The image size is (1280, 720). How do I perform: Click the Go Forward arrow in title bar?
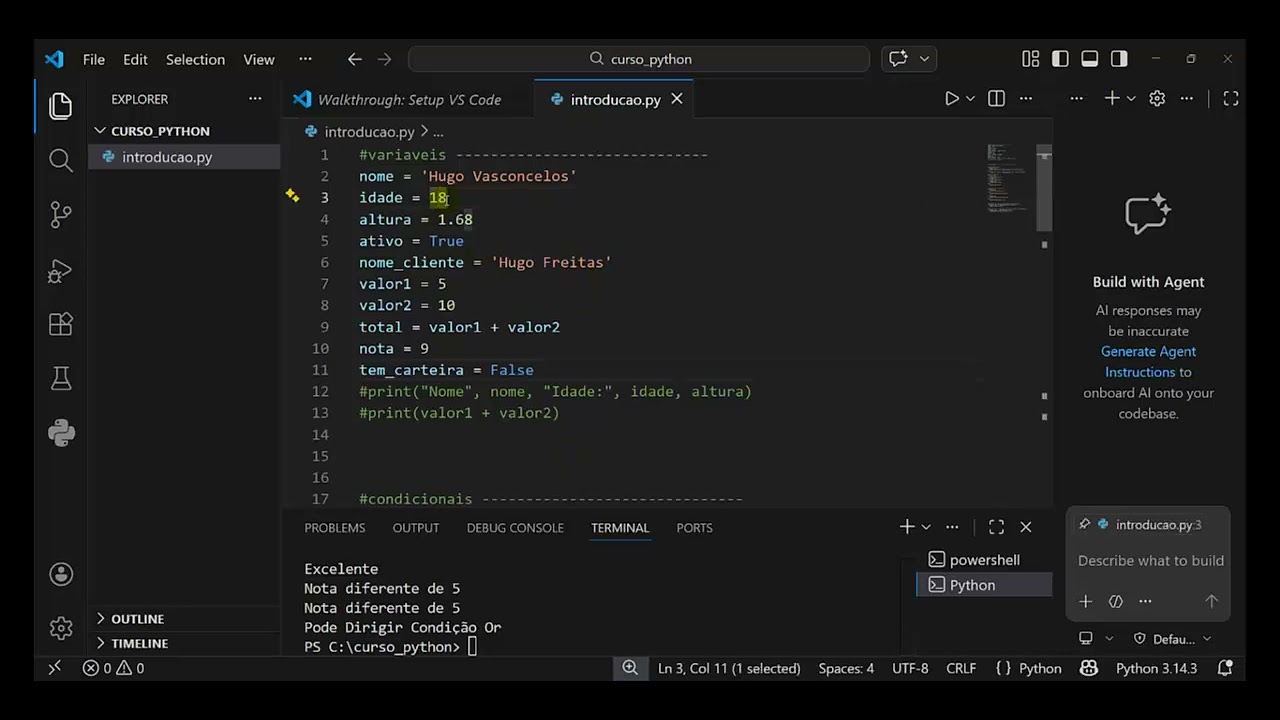point(384,59)
